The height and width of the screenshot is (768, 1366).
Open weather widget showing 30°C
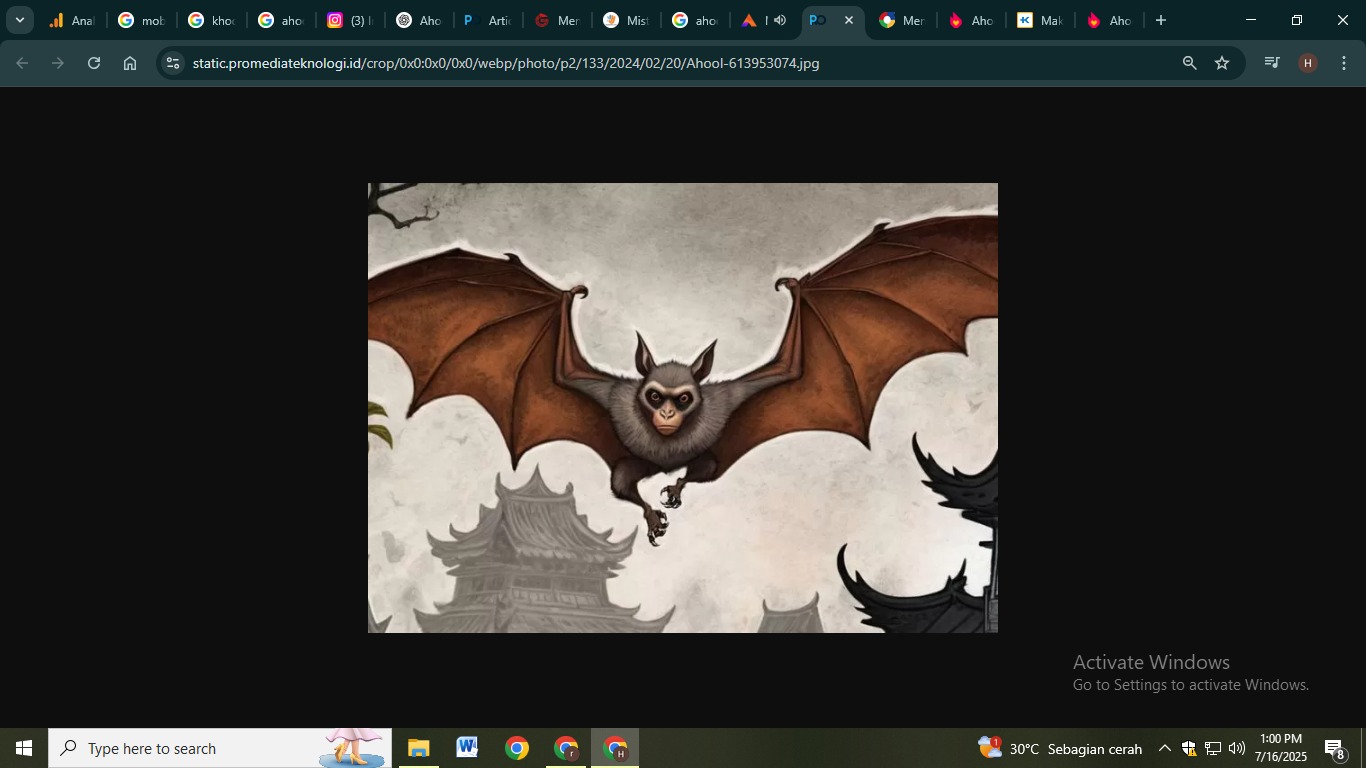click(x=1060, y=748)
